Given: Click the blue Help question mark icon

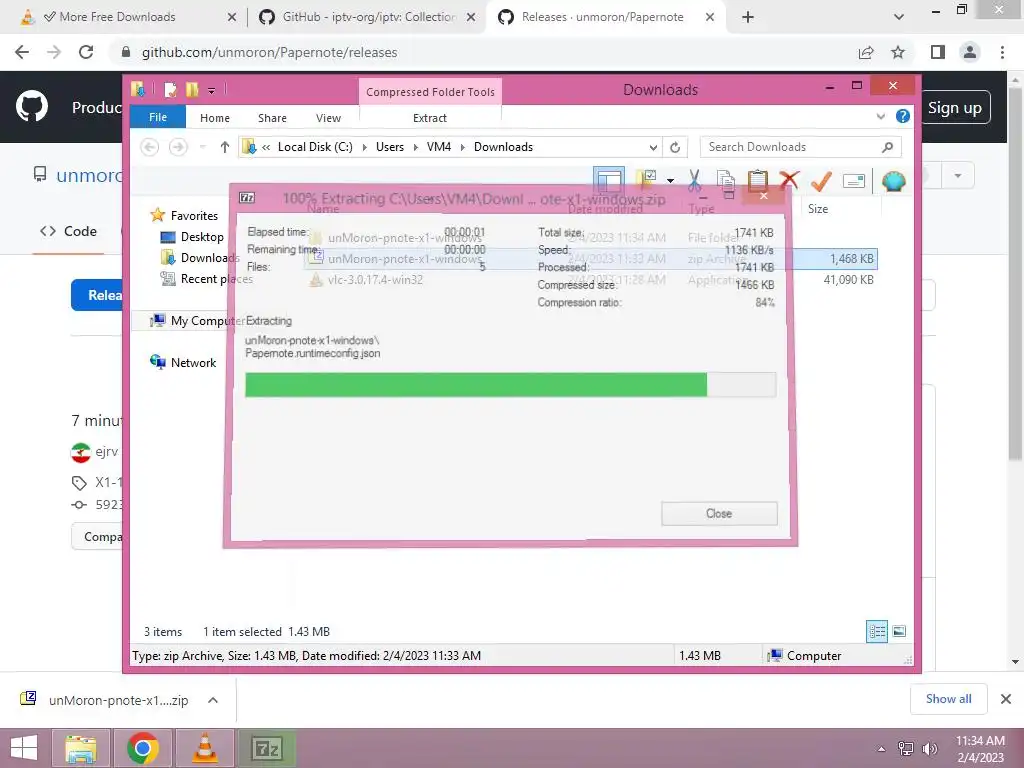Looking at the screenshot, I should [x=903, y=116].
